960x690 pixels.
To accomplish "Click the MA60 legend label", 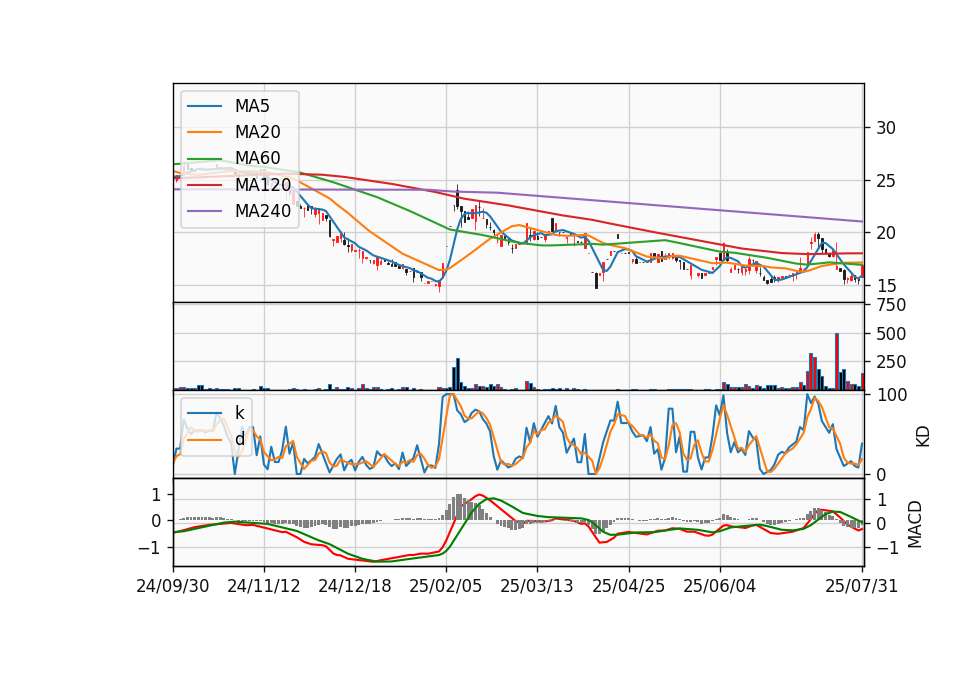I will click(x=257, y=158).
